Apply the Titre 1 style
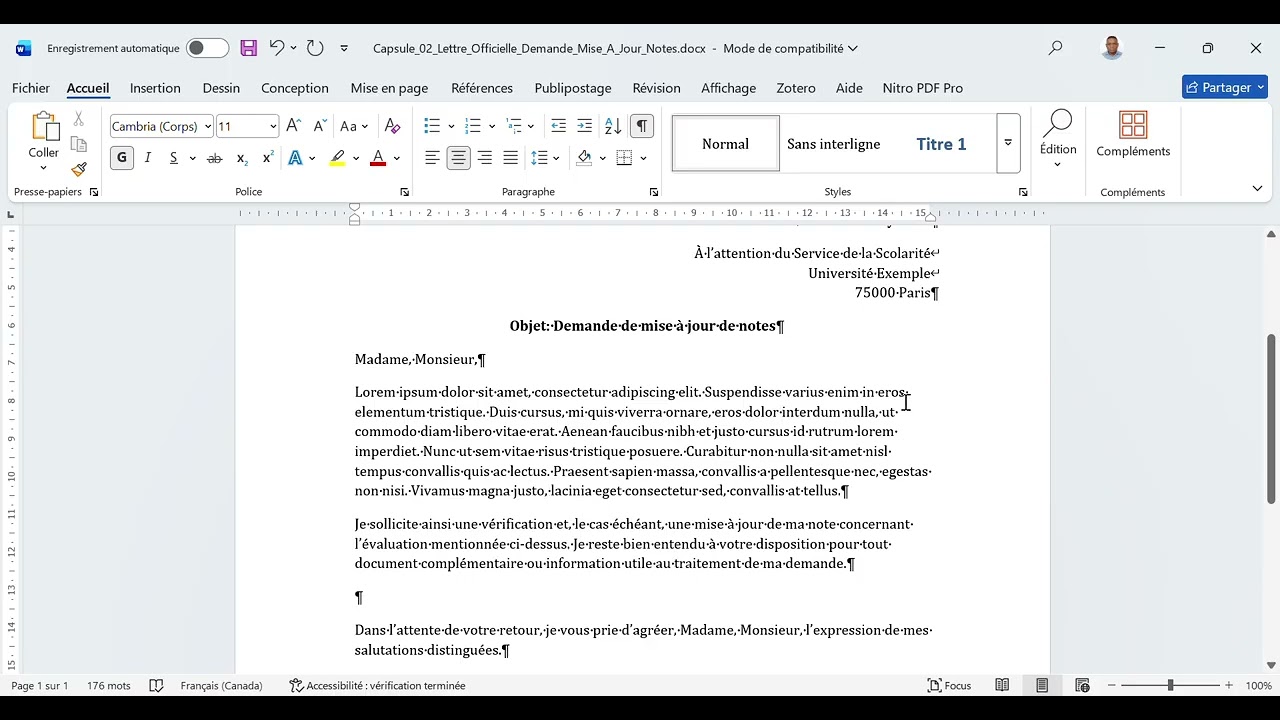 pyautogui.click(x=941, y=144)
